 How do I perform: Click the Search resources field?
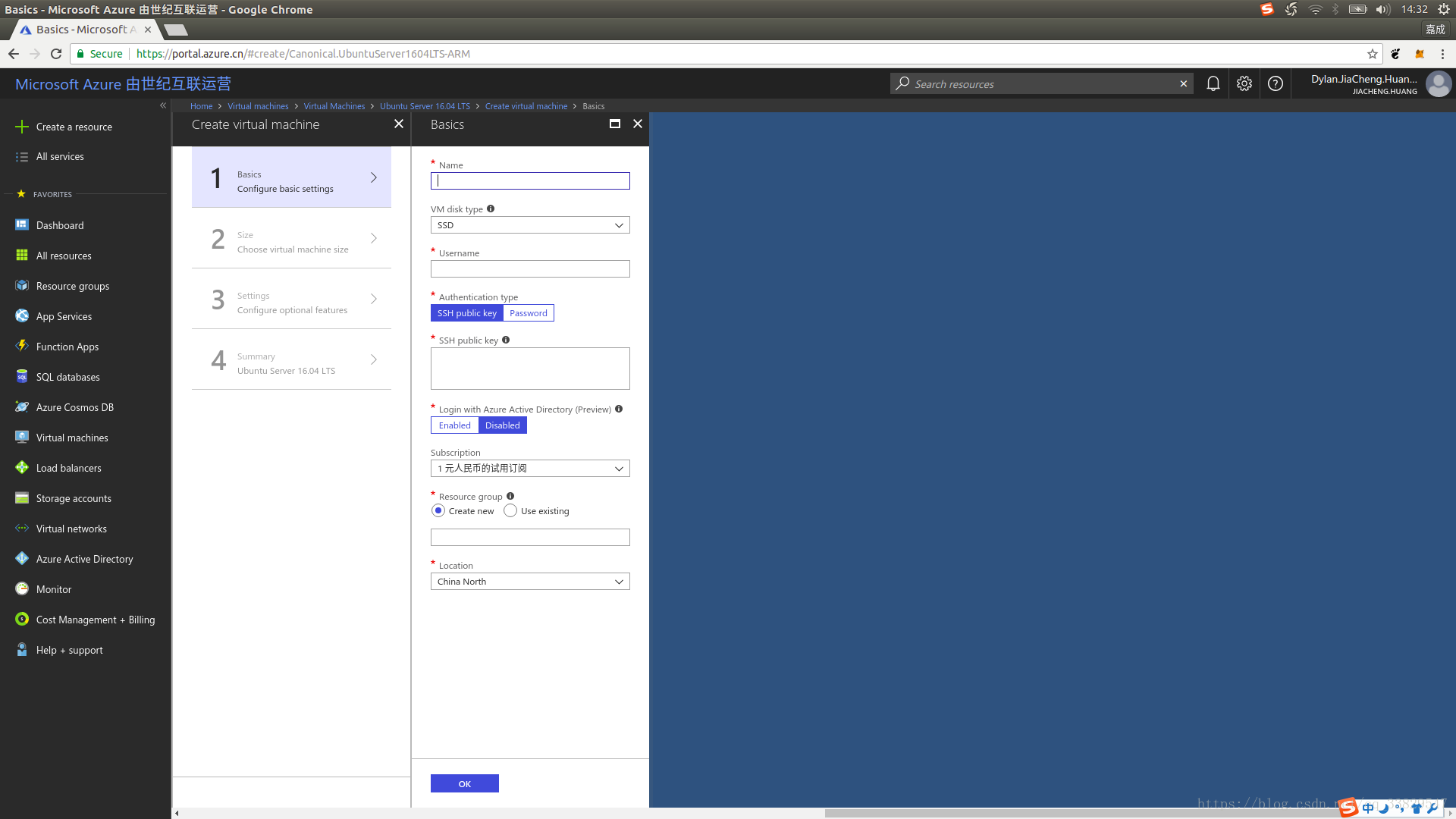coord(1043,84)
